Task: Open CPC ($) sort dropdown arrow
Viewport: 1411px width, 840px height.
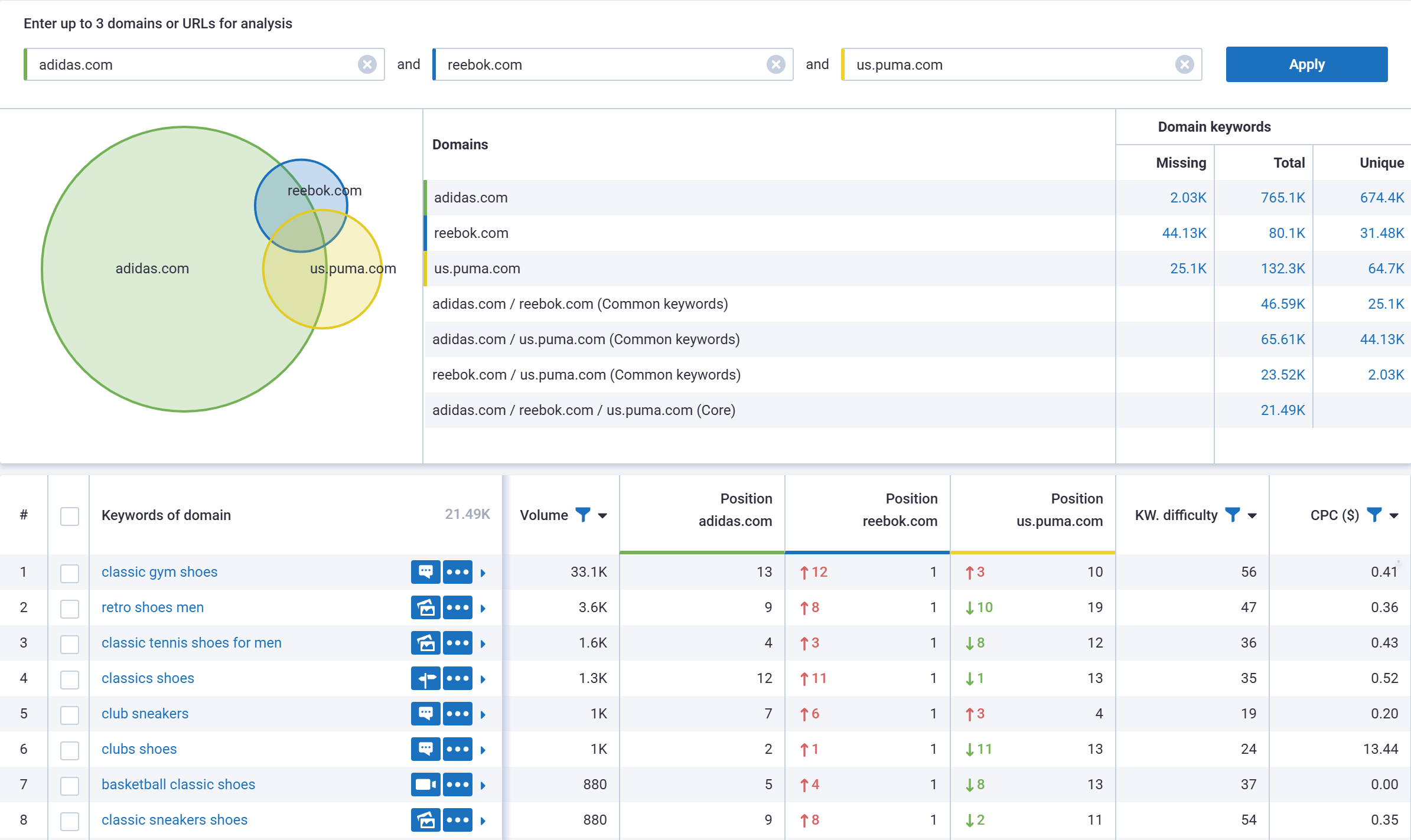Action: [1394, 516]
